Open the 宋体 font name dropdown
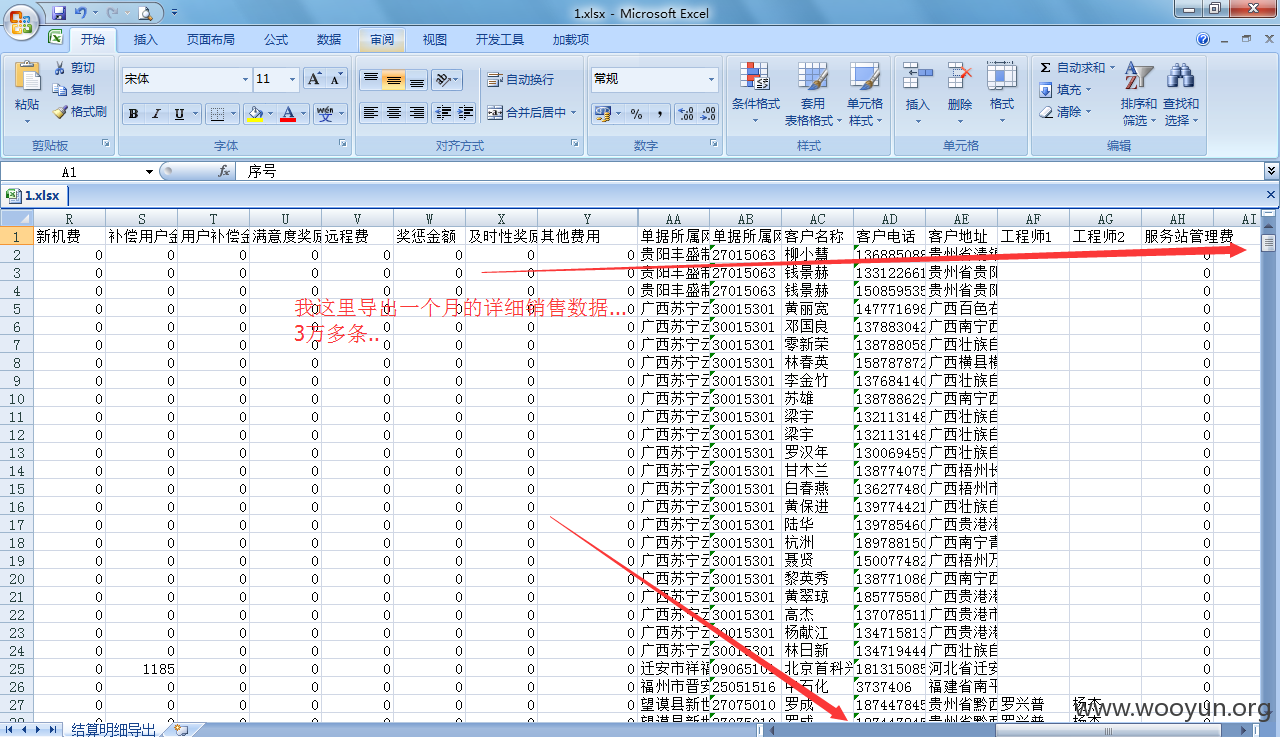 (245, 79)
